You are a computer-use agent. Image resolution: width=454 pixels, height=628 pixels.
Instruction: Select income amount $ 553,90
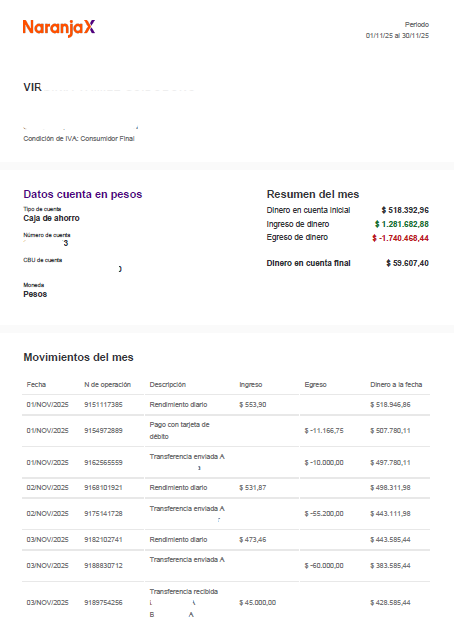pos(253,405)
